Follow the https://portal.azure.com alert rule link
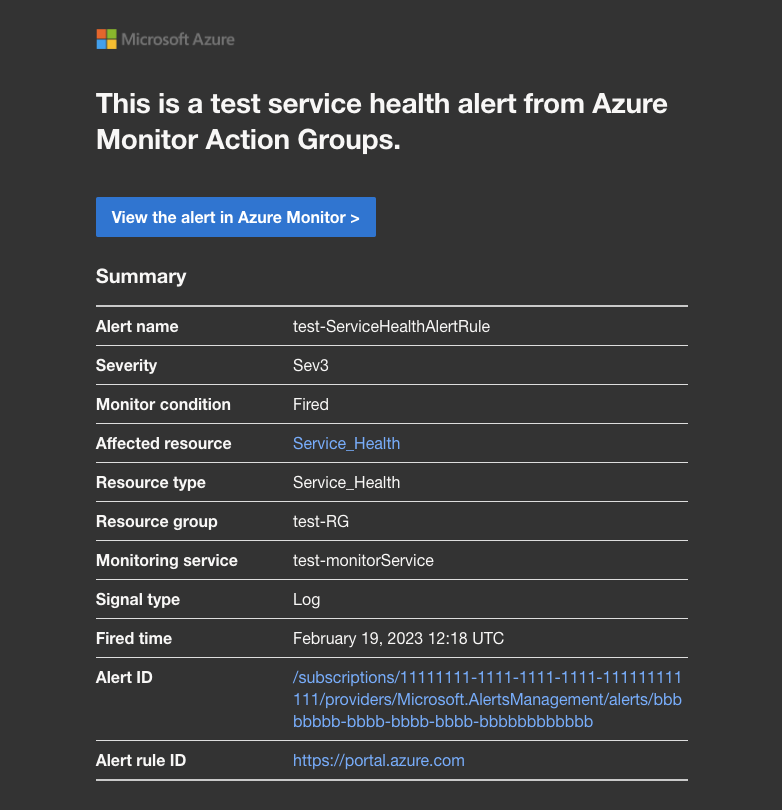The height and width of the screenshot is (810, 782). tap(379, 760)
